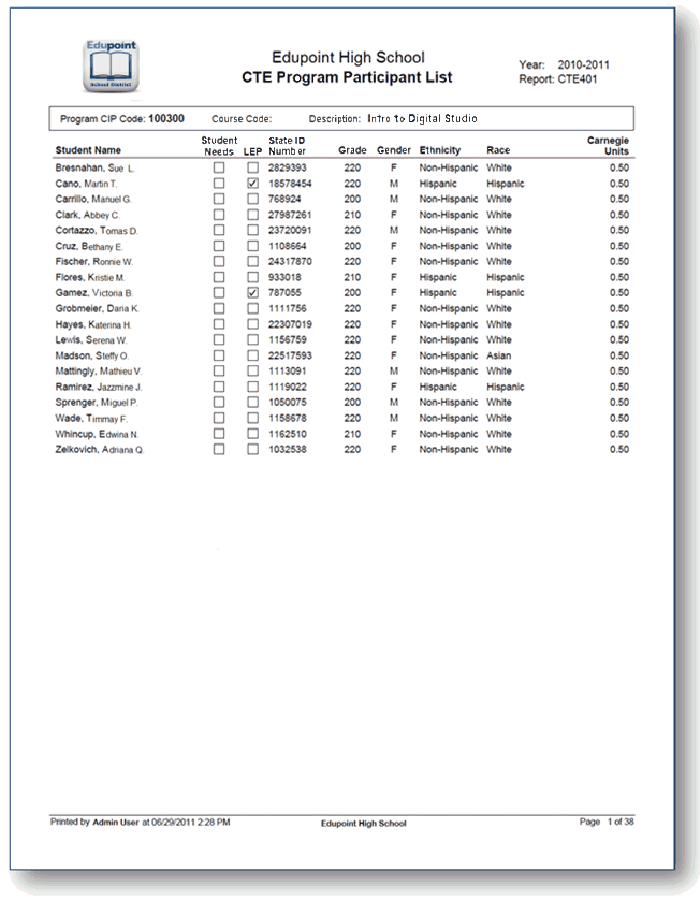
Task: Click the Student Name column header
Action: coord(88,150)
